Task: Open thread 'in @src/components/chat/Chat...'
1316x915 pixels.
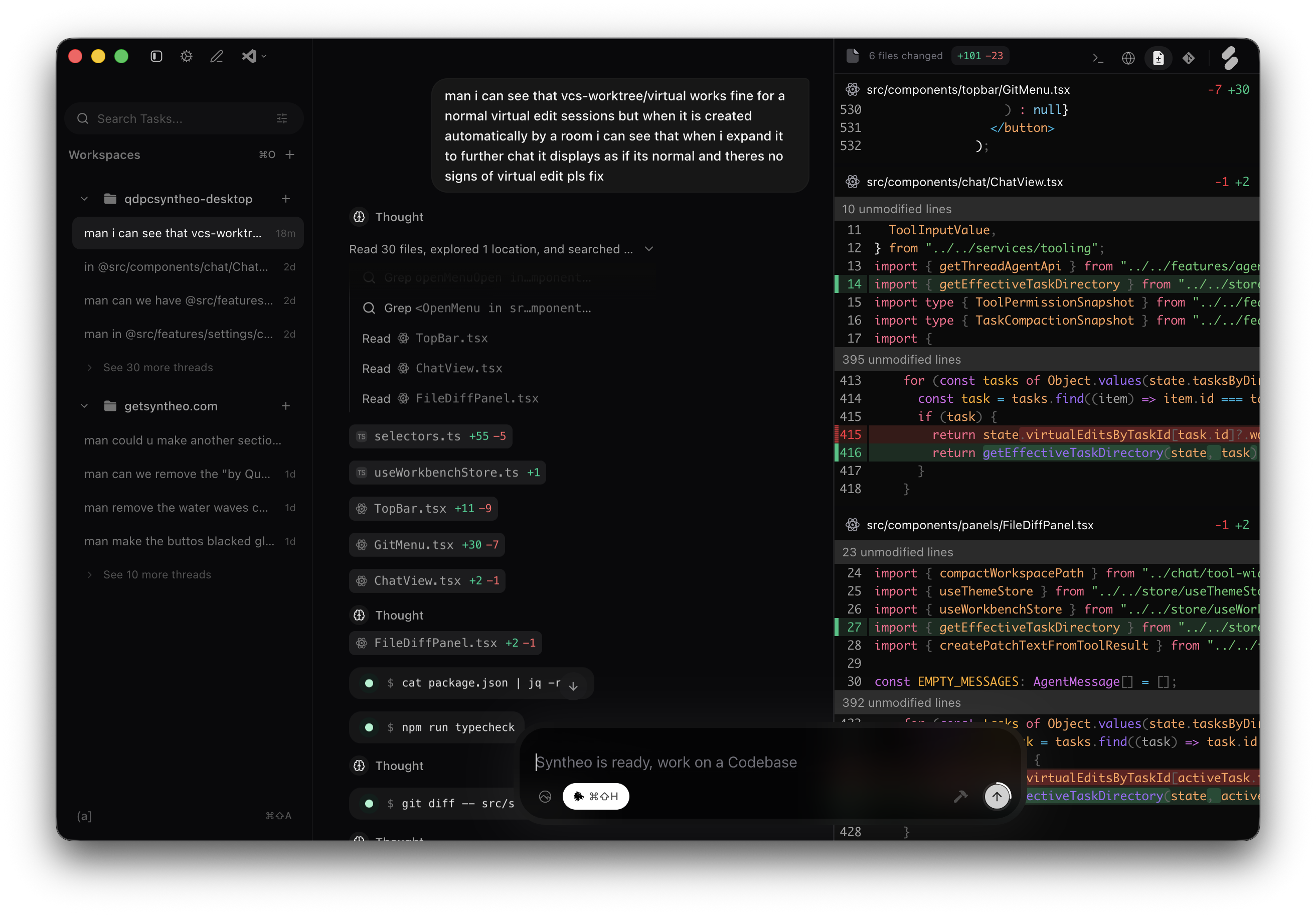Action: tap(188, 266)
